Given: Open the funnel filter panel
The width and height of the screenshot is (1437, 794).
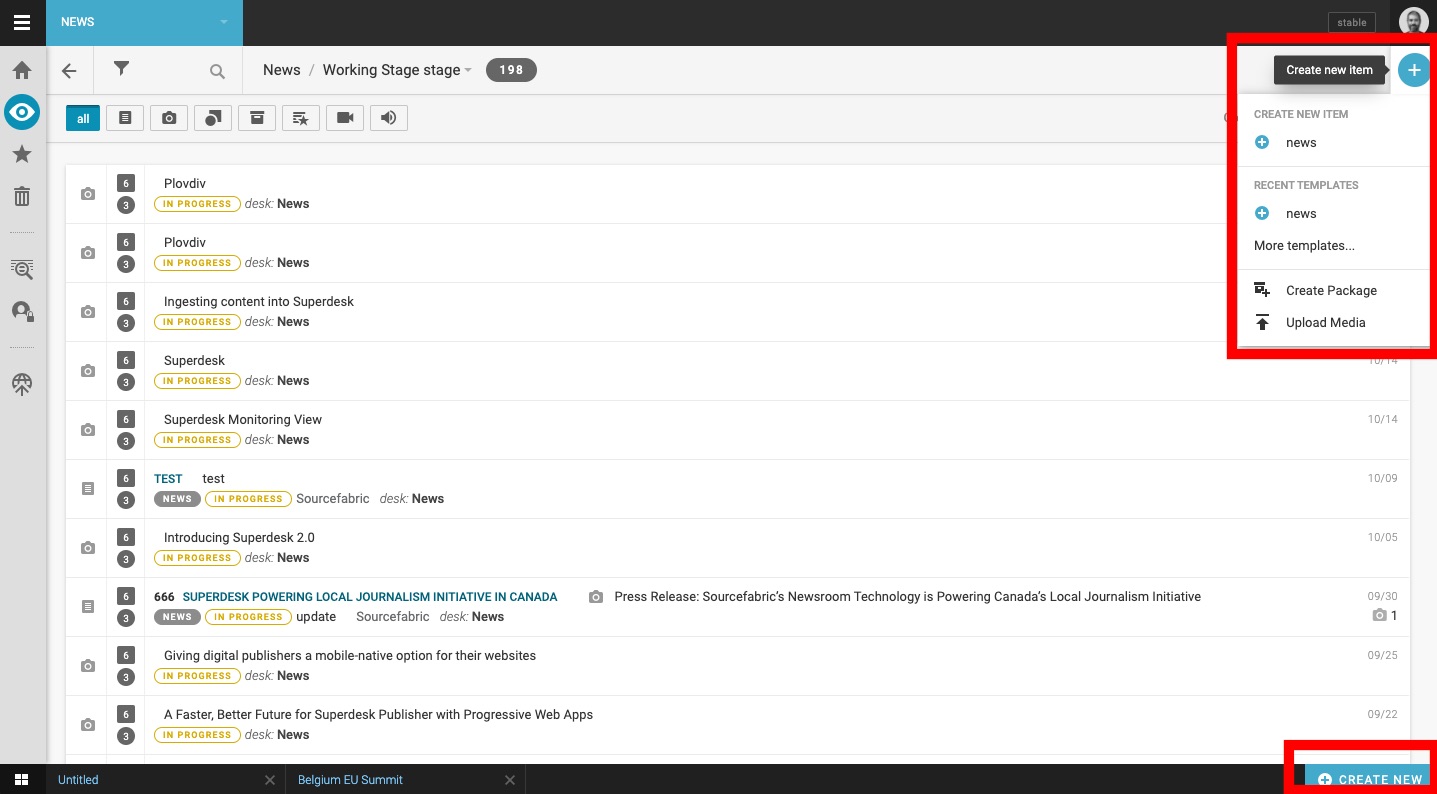Looking at the screenshot, I should tap(121, 69).
